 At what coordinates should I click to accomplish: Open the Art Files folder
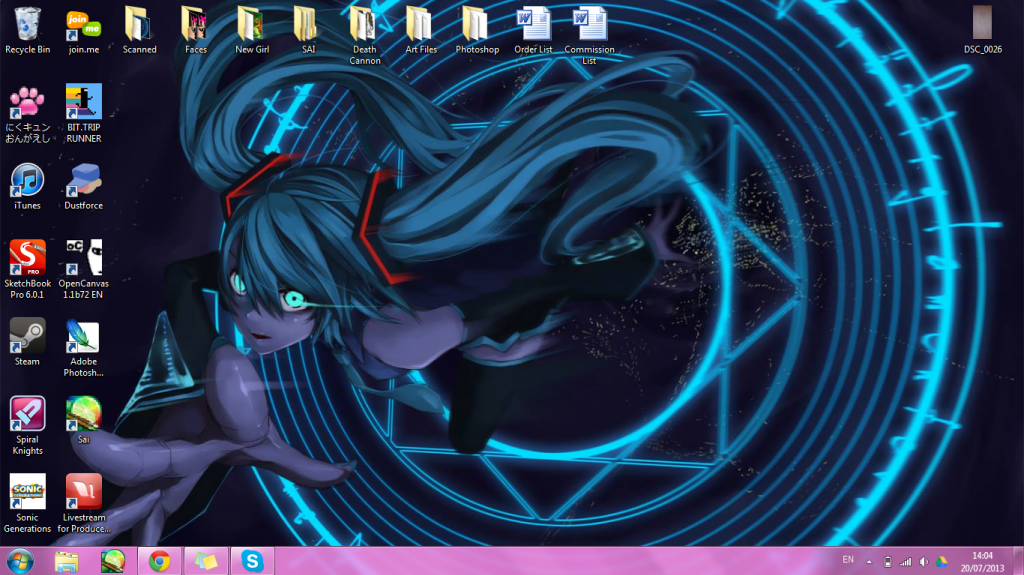click(x=421, y=30)
